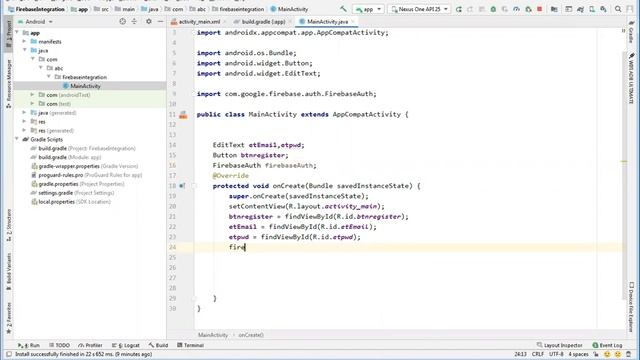Collapse the Gradle Scripts node

click(17, 139)
